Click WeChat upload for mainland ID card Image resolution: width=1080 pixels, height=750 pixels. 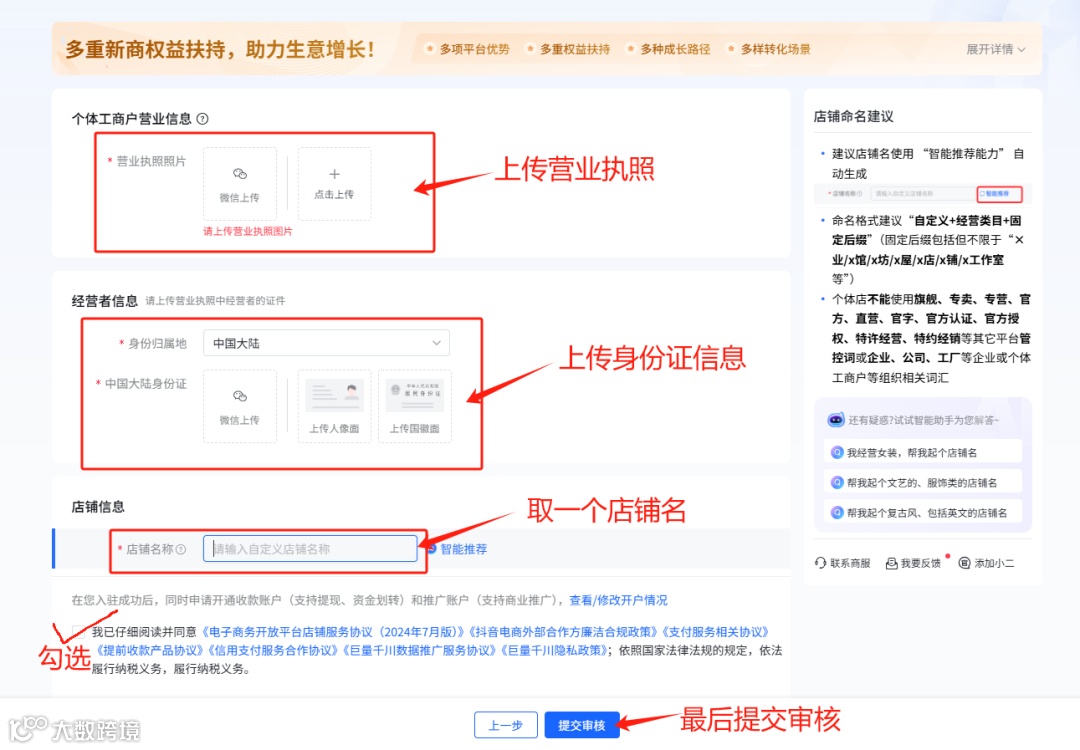click(240, 406)
